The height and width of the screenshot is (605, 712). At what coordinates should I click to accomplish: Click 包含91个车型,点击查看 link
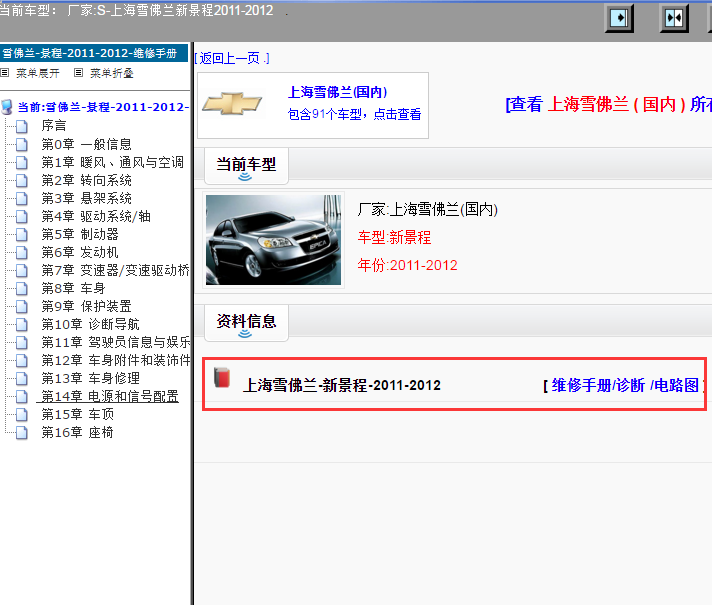click(x=354, y=114)
